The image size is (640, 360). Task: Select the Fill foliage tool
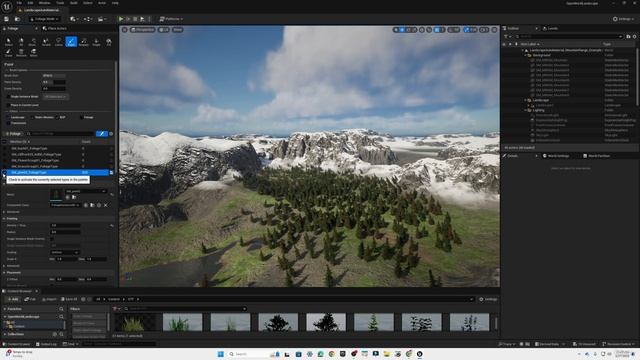[x=109, y=42]
